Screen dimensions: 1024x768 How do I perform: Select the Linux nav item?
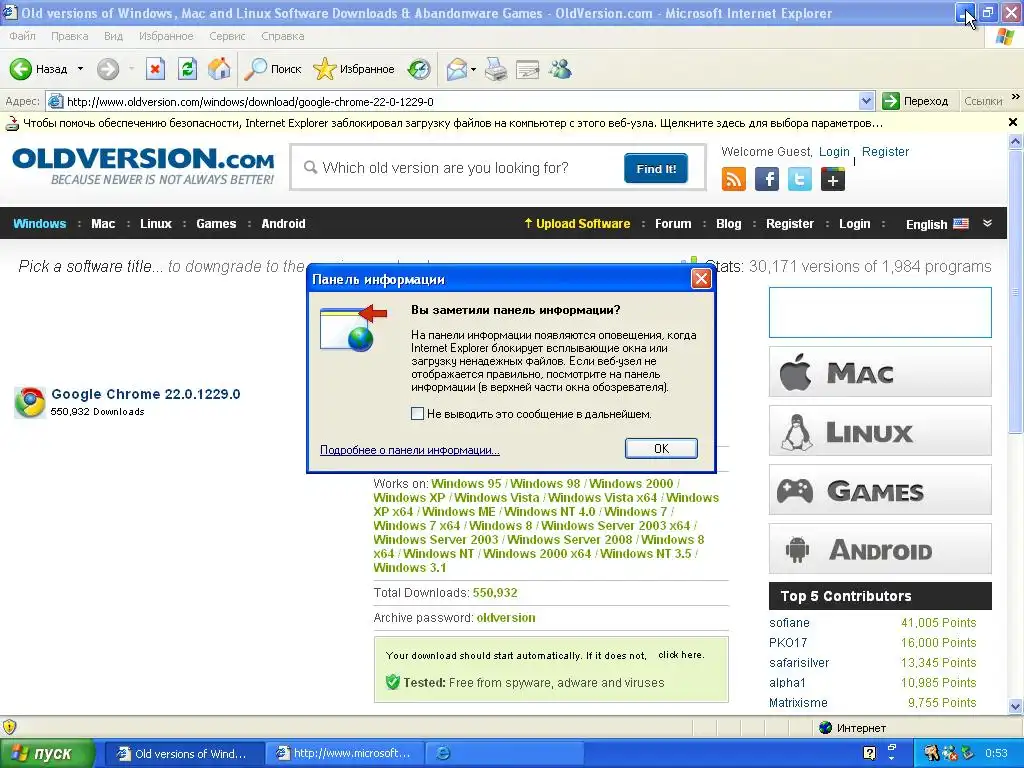pos(156,223)
